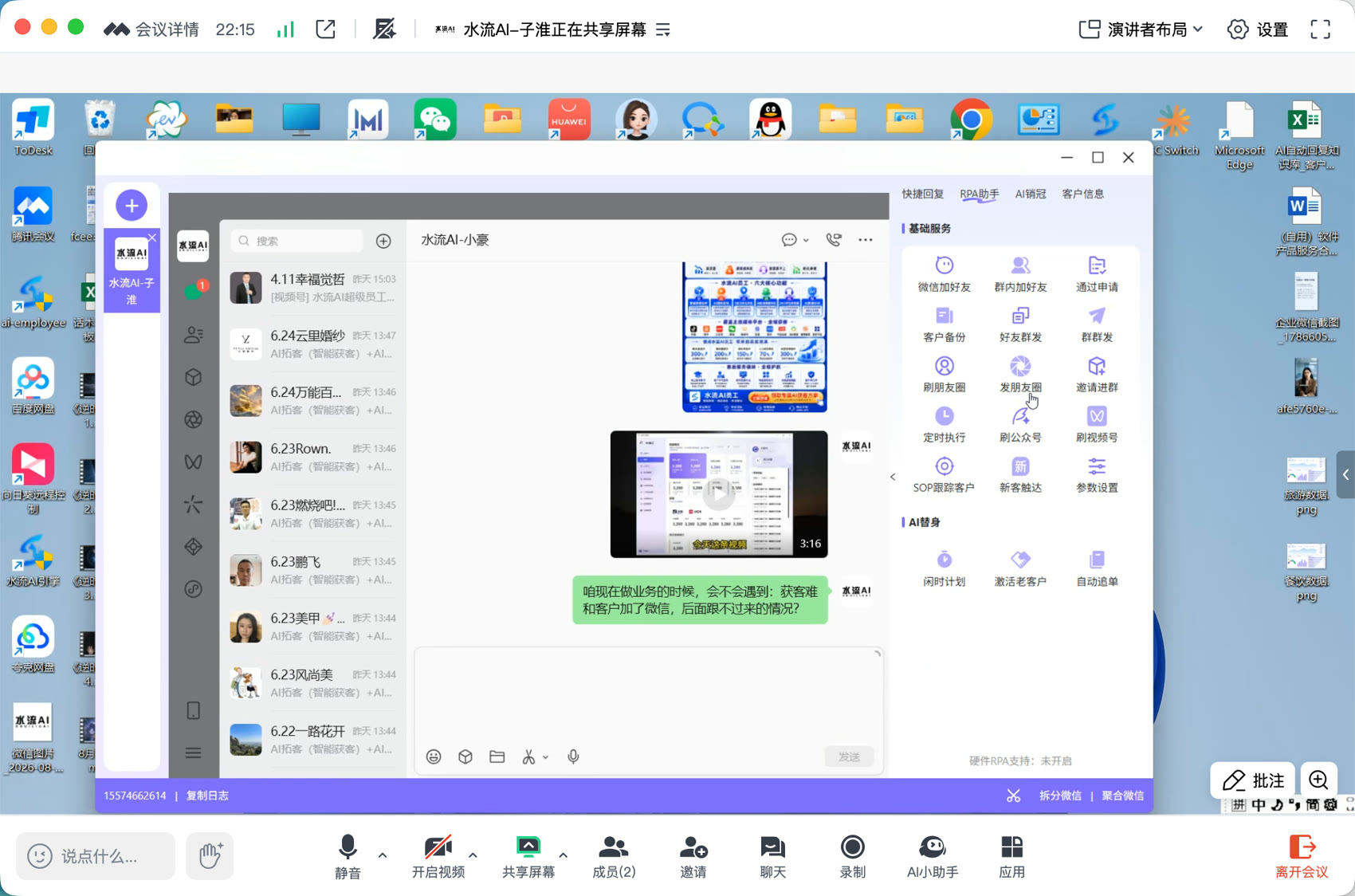Open the SOP跟踪客户 function
The width and height of the screenshot is (1355, 896).
click(x=944, y=474)
